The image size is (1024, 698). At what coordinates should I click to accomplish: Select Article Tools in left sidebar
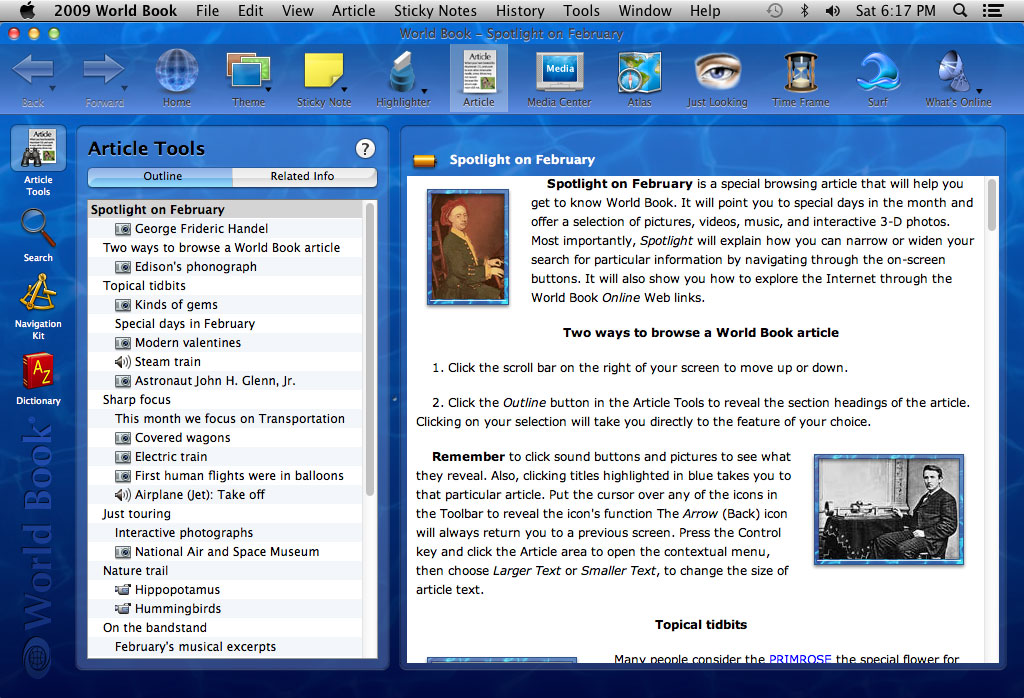(39, 161)
